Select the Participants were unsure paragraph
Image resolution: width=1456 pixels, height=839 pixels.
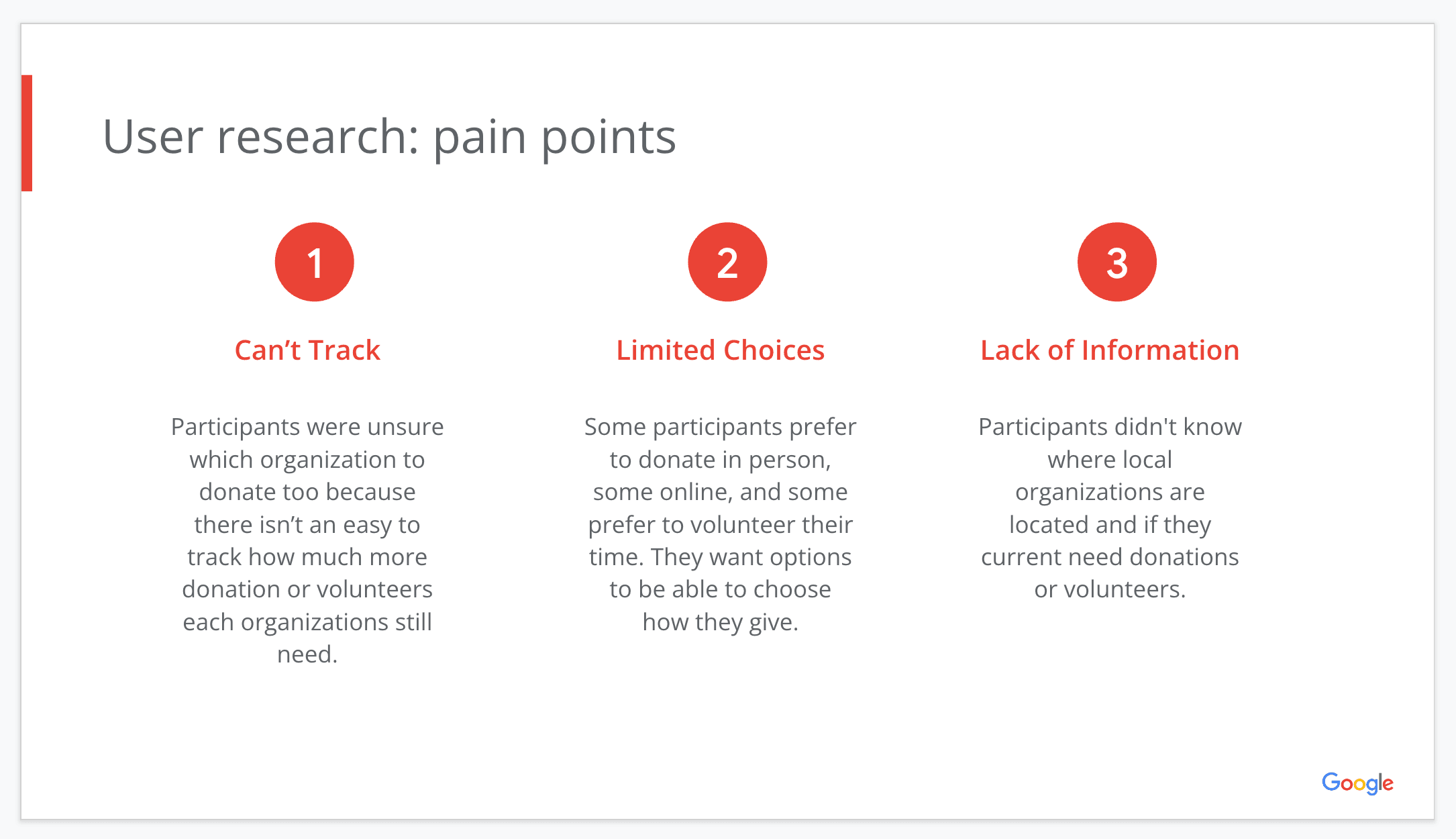click(x=307, y=540)
